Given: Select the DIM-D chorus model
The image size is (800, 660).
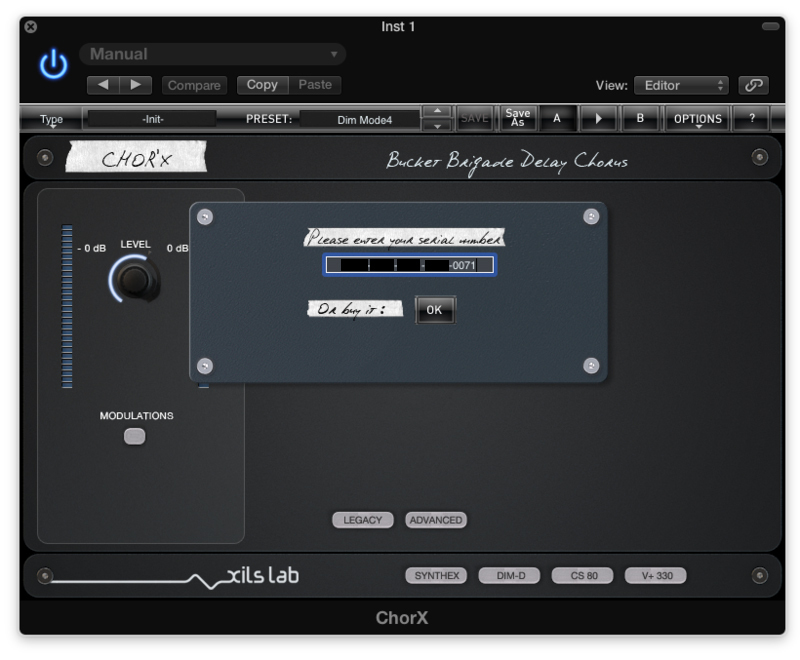Looking at the screenshot, I should tap(509, 575).
